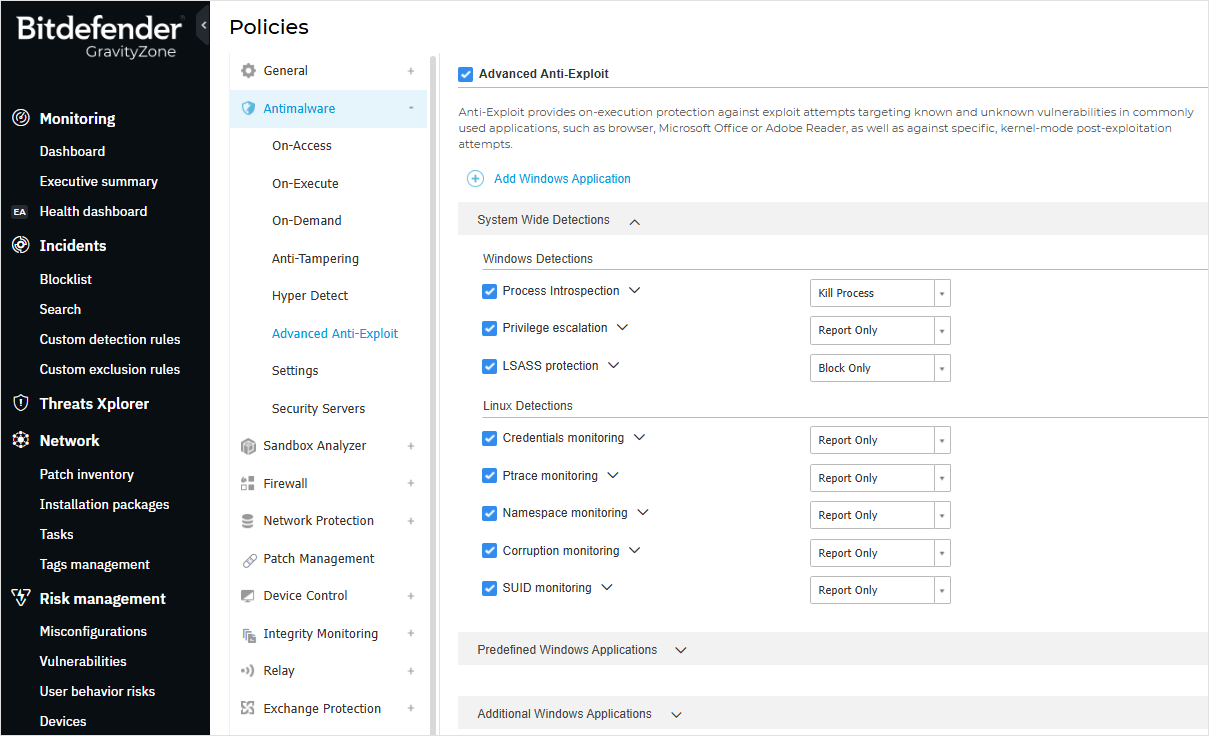Screen dimensions: 1209x736
Task: Expand the Firewall section plus
Action: pyautogui.click(x=411, y=483)
